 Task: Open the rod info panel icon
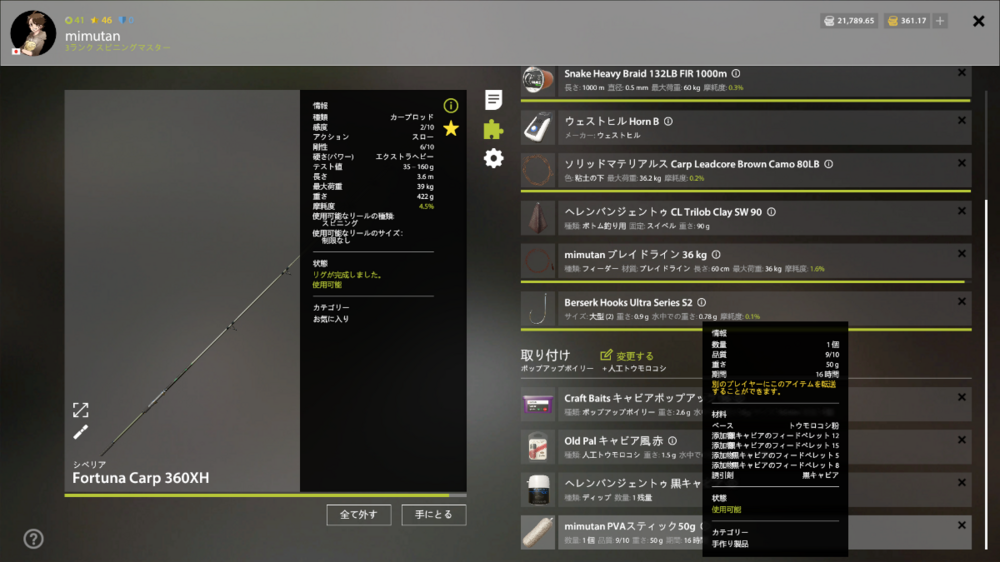(x=451, y=105)
